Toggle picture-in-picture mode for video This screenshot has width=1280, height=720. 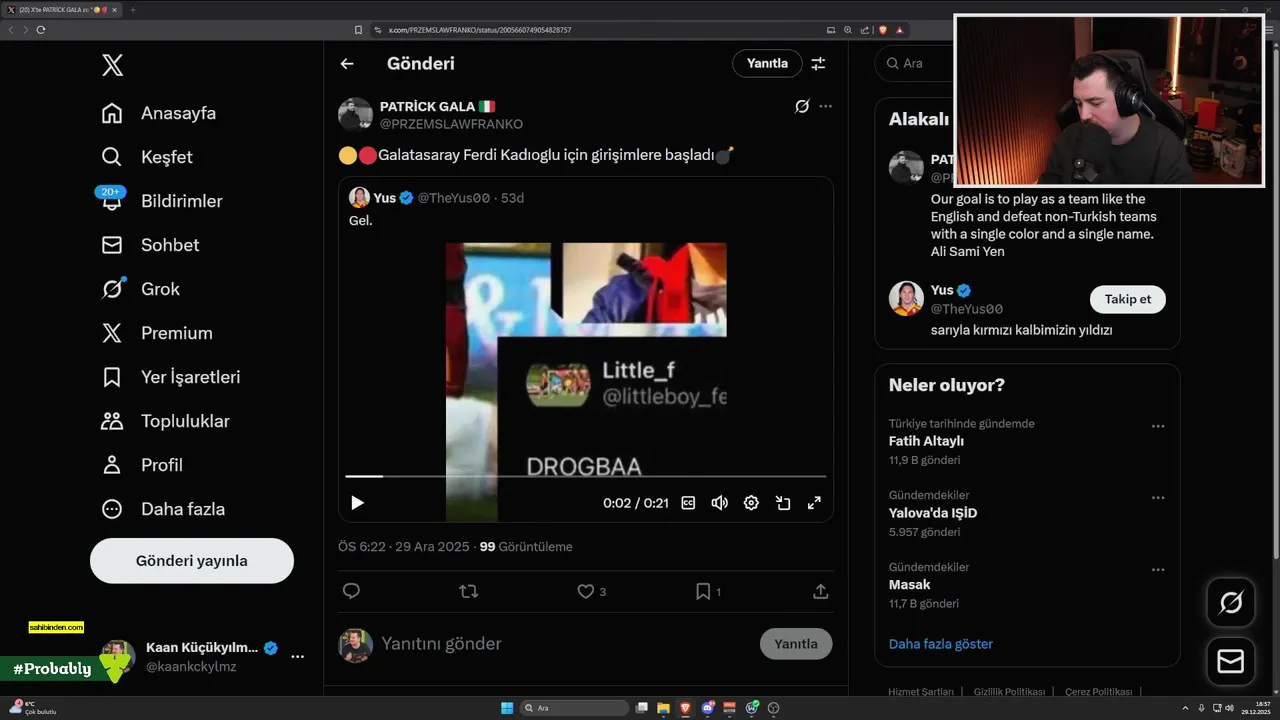(783, 503)
